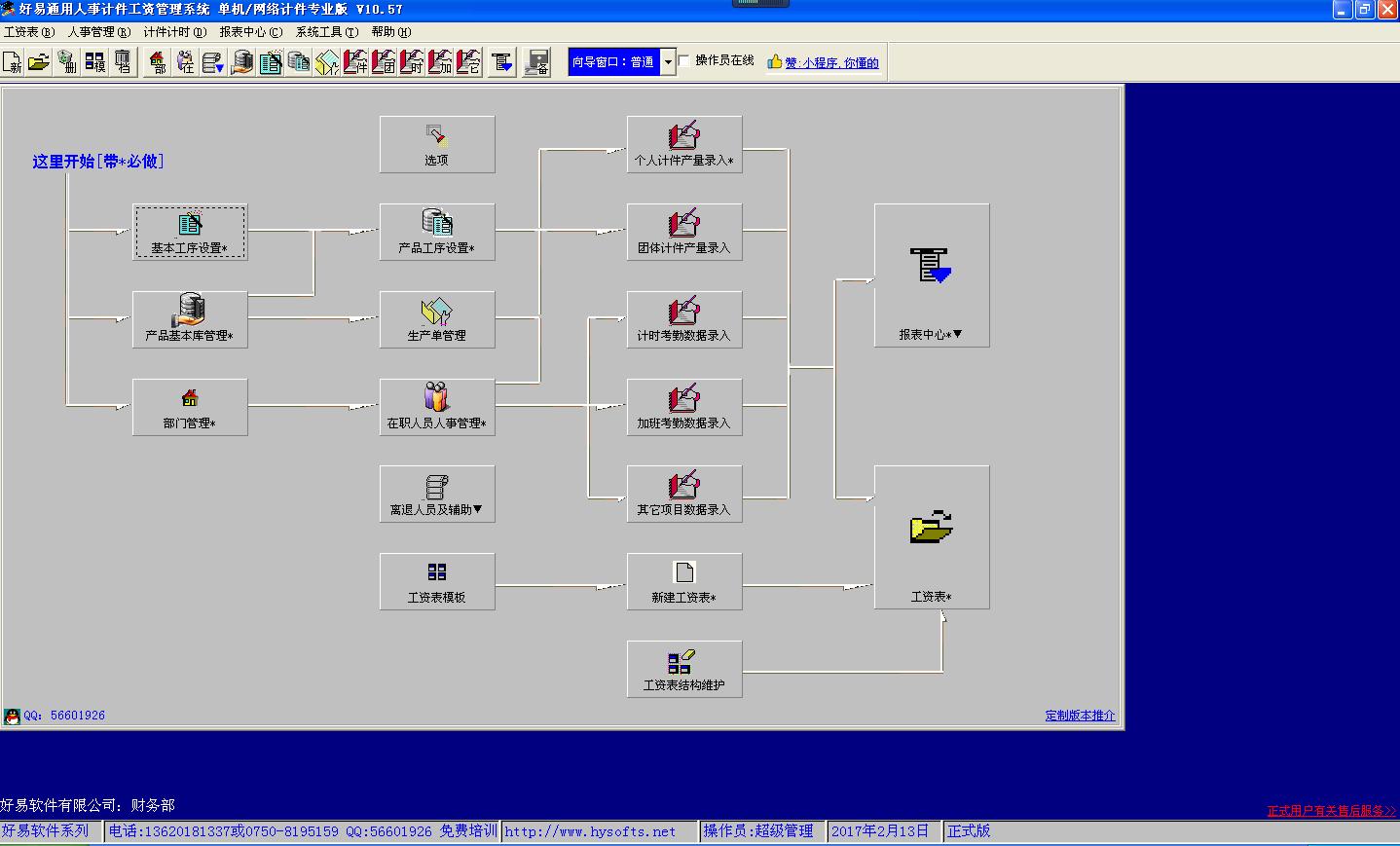Expand 离退人员及辅助 dropdown button
This screenshot has height=846, width=1400.
(x=437, y=494)
